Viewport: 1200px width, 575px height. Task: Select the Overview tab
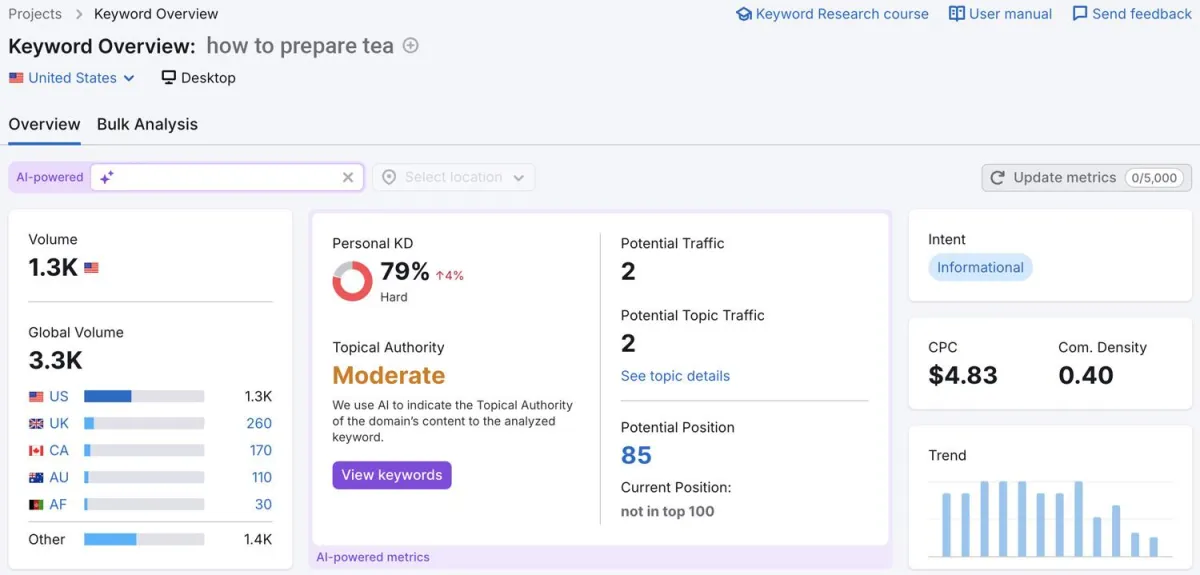[44, 124]
